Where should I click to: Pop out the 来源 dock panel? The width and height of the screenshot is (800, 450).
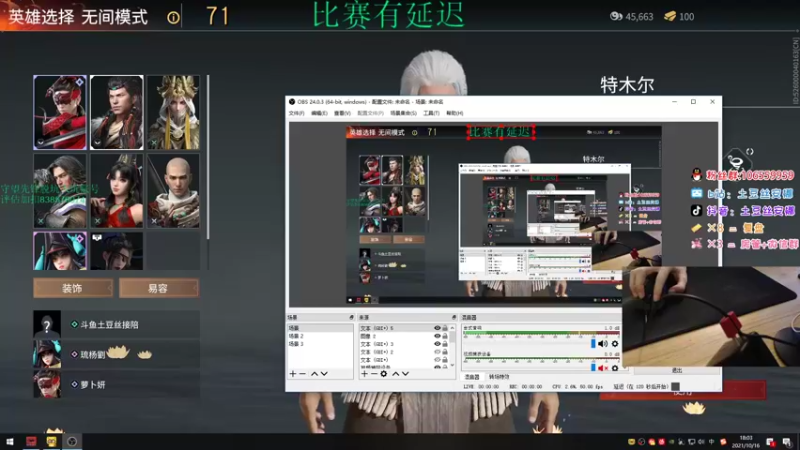(x=454, y=317)
